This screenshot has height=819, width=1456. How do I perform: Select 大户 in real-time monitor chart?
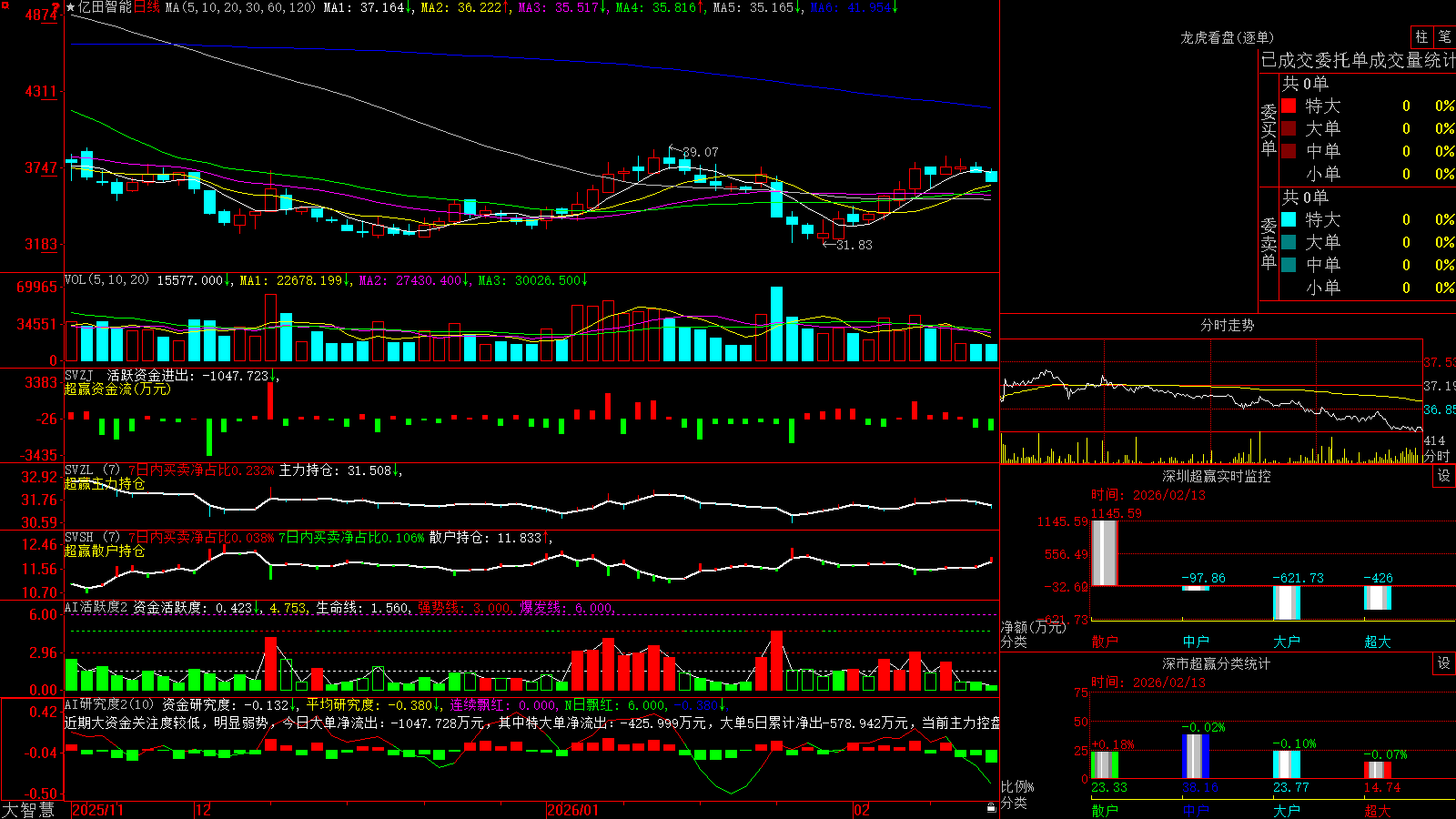[1287, 642]
